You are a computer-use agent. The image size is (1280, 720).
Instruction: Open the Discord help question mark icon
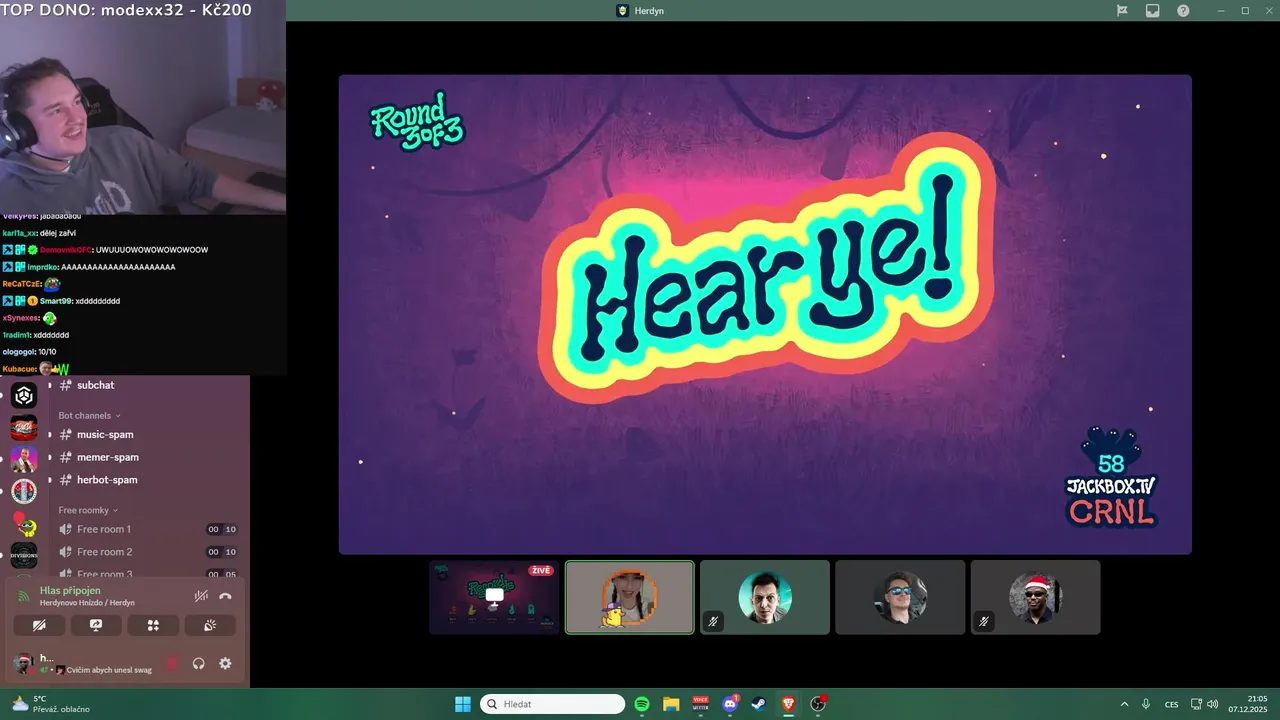(x=1183, y=10)
